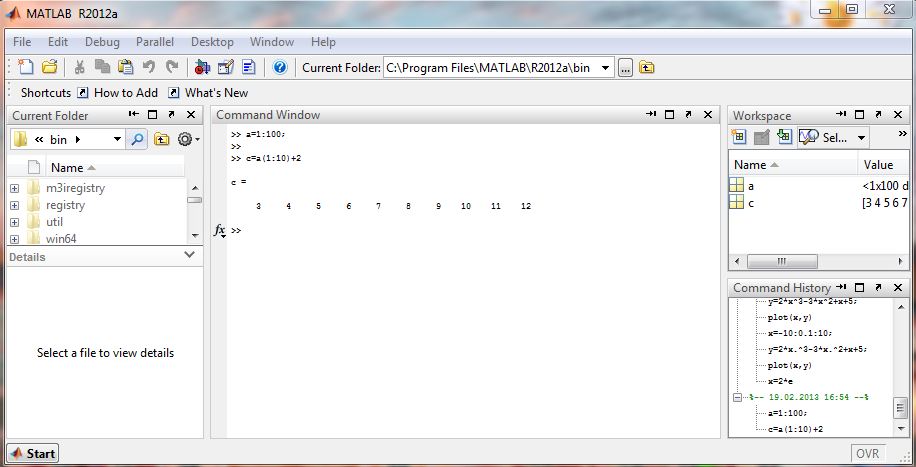Click the Start button
The height and width of the screenshot is (467, 916).
(x=33, y=453)
